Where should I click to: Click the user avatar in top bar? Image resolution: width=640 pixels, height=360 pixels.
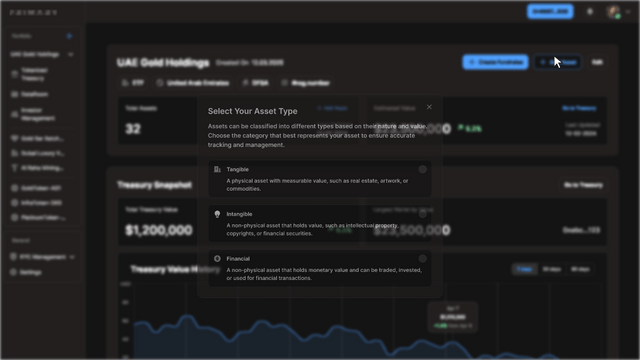(613, 12)
